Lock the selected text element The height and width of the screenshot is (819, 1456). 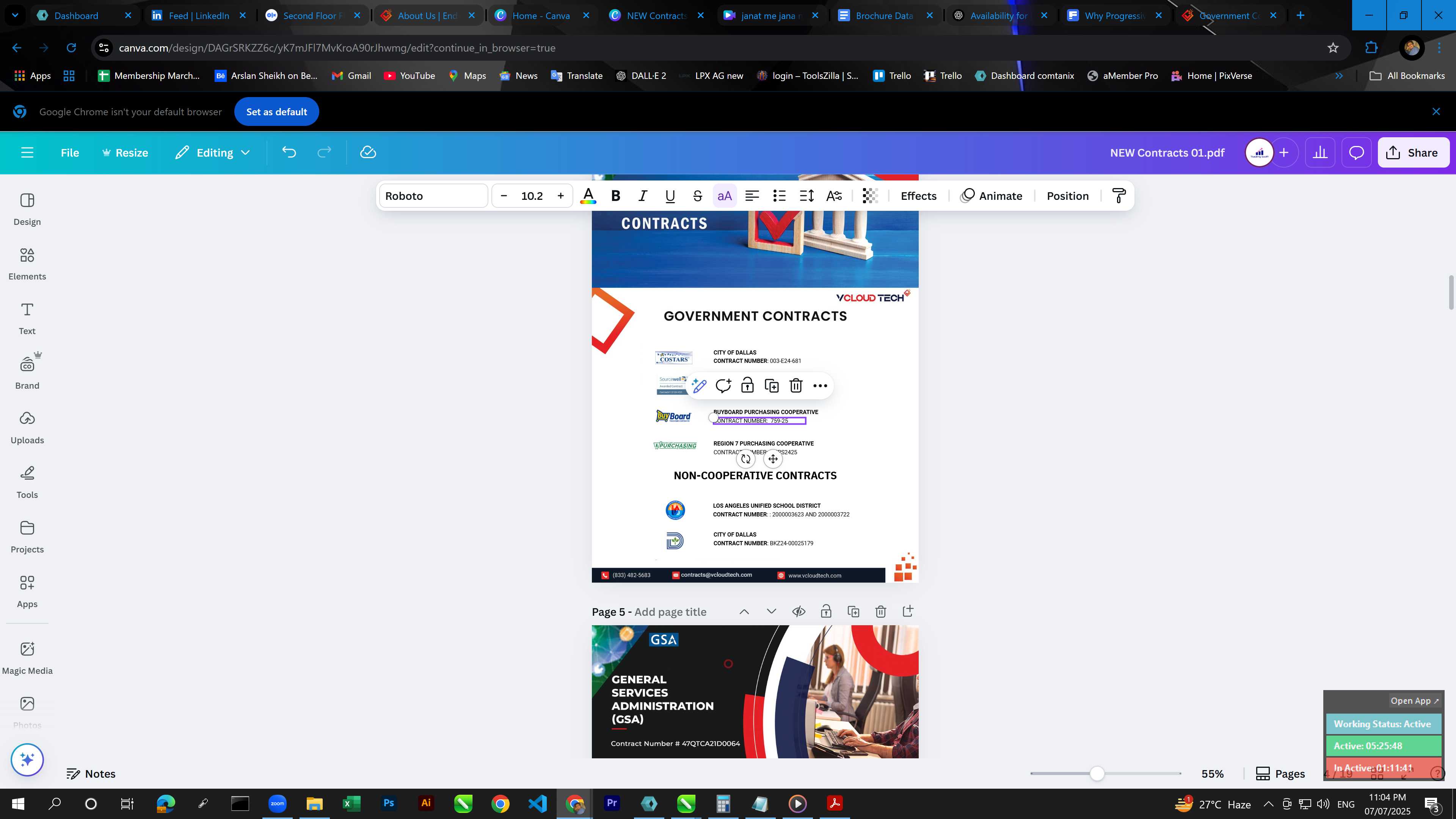pyautogui.click(x=747, y=386)
